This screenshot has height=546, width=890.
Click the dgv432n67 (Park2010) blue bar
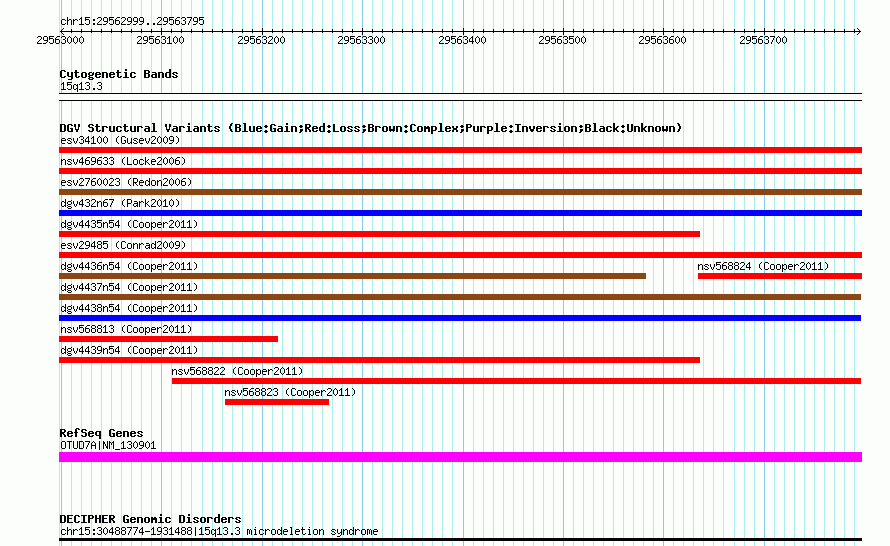[x=460, y=213]
